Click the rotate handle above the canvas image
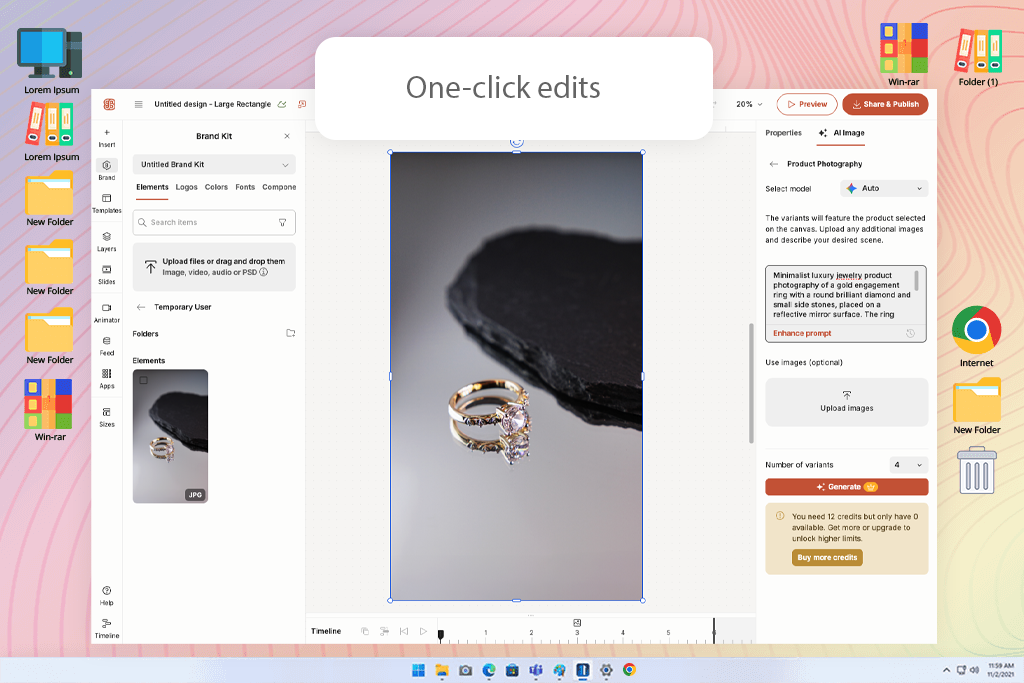The height and width of the screenshot is (683, 1024). point(517,142)
